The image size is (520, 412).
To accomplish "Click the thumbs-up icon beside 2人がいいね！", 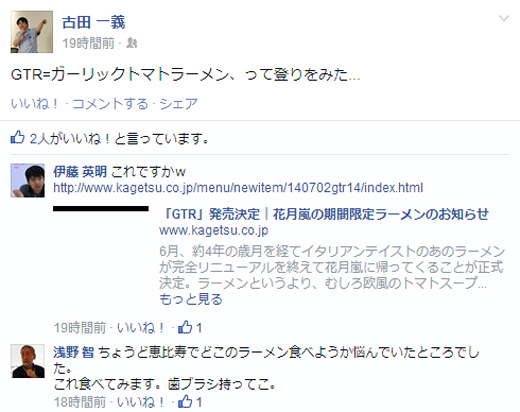I will click(18, 137).
